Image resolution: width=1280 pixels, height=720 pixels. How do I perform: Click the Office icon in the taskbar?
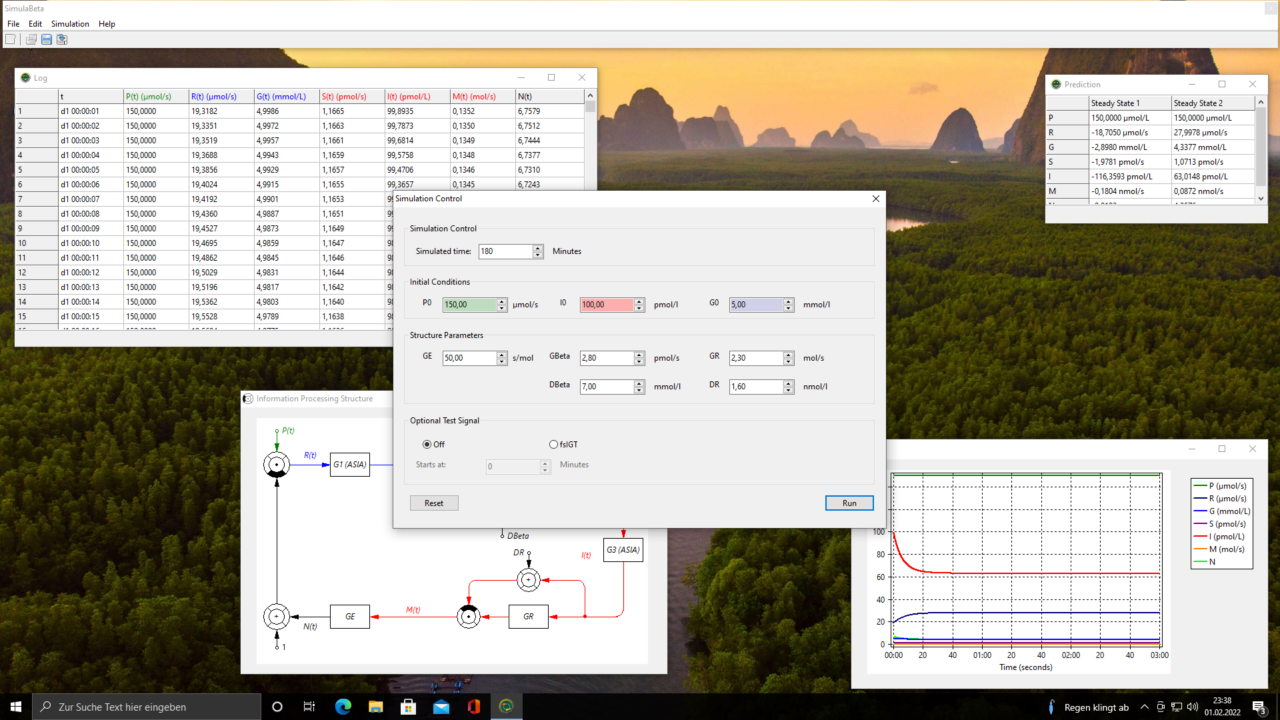pos(473,707)
